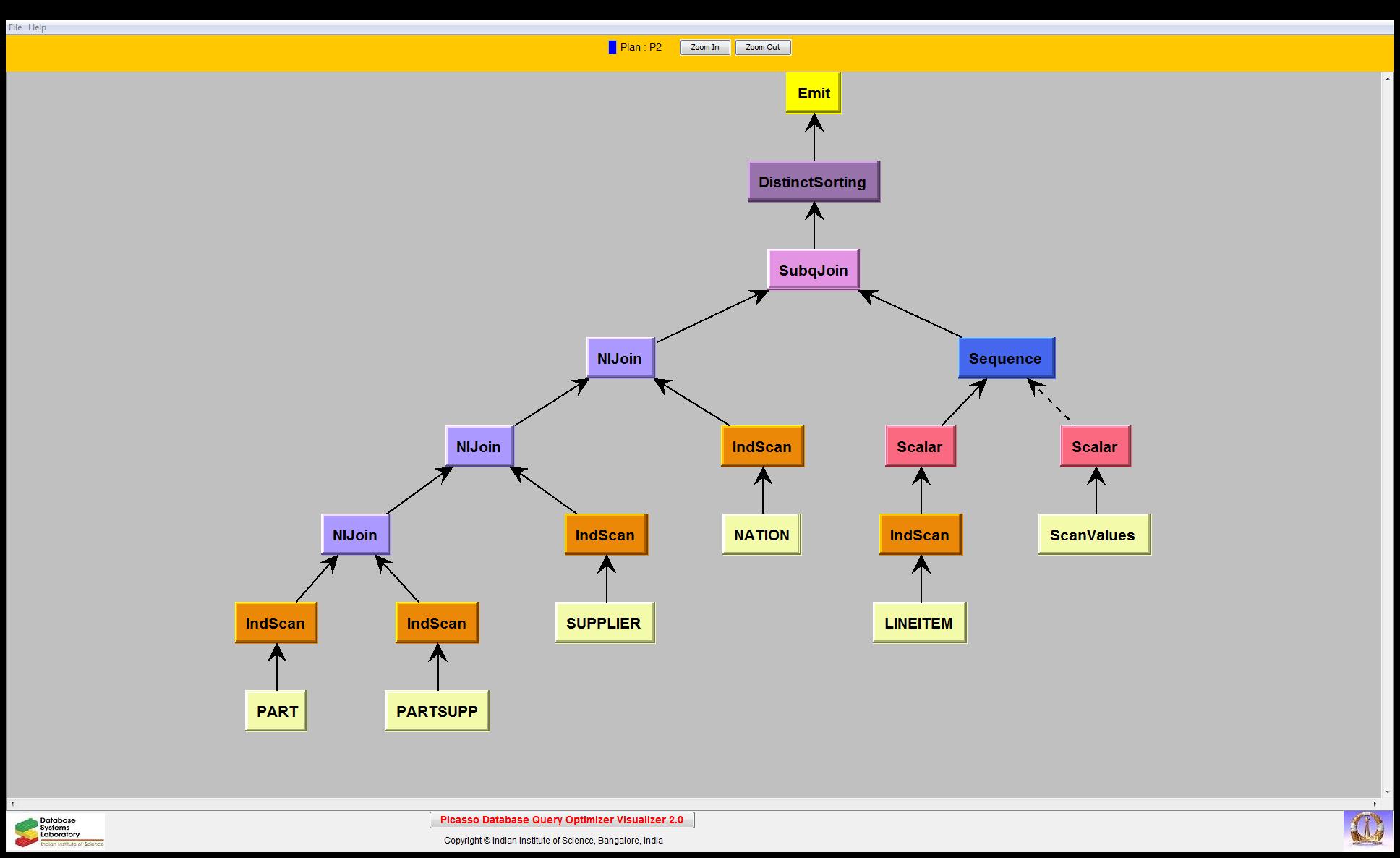The image size is (1400, 858).
Task: Open the Help menu
Action: pos(37,27)
